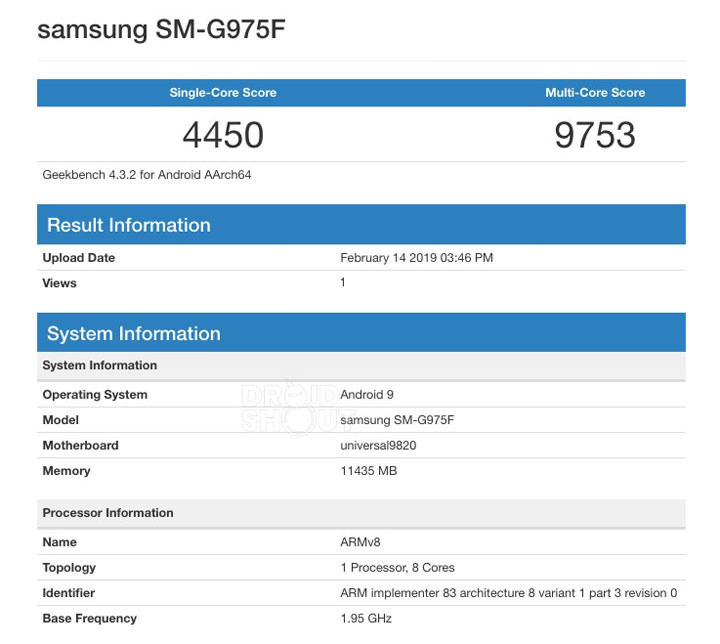Select the Views label
The width and height of the screenshot is (720, 644).
pyautogui.click(x=59, y=283)
